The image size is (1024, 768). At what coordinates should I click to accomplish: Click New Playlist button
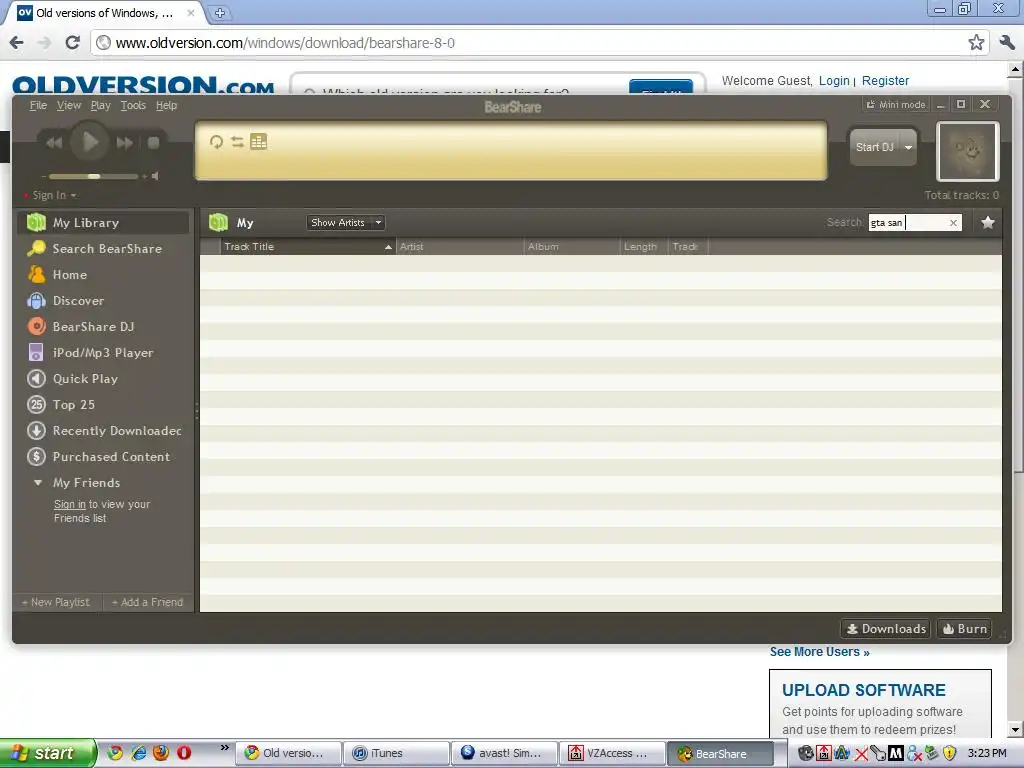pos(56,602)
